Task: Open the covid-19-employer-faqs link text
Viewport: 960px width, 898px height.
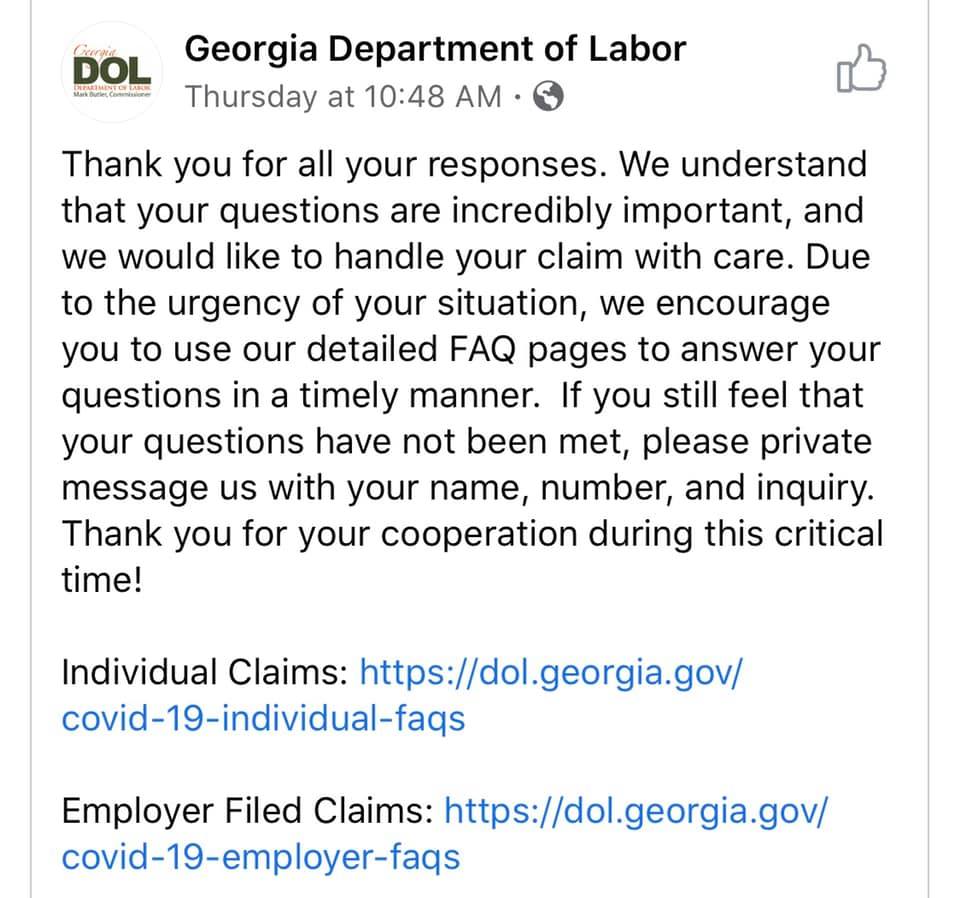Action: [261, 857]
